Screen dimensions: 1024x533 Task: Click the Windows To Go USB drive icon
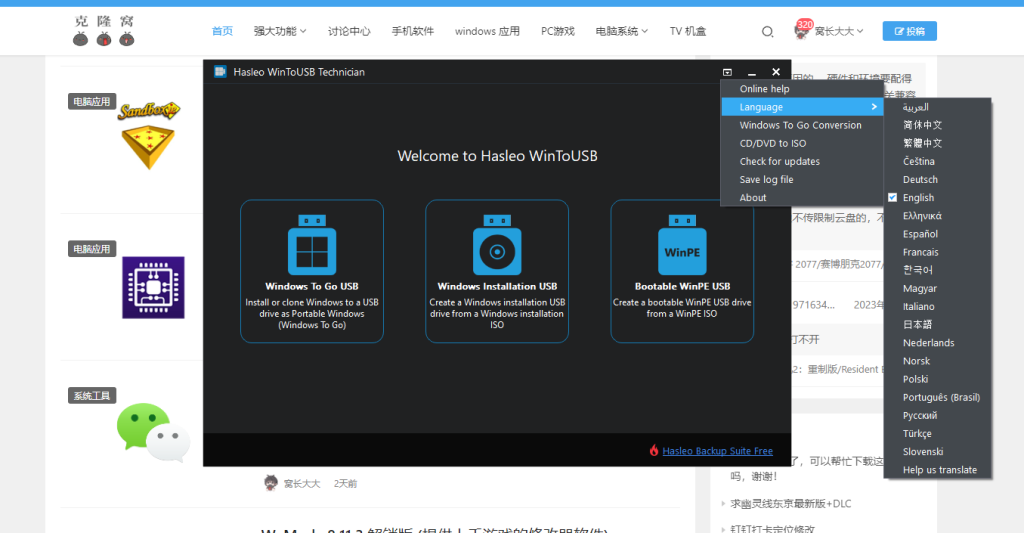click(x=312, y=245)
